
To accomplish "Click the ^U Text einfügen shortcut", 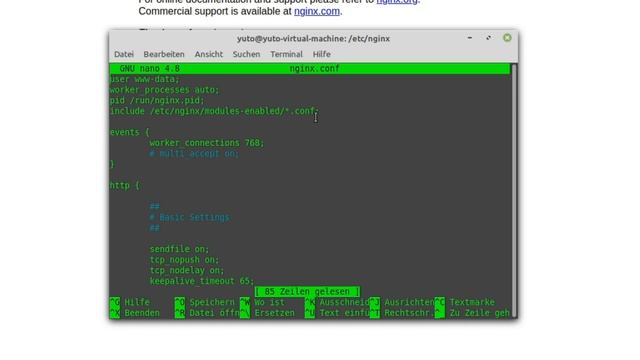I will 337,313.
